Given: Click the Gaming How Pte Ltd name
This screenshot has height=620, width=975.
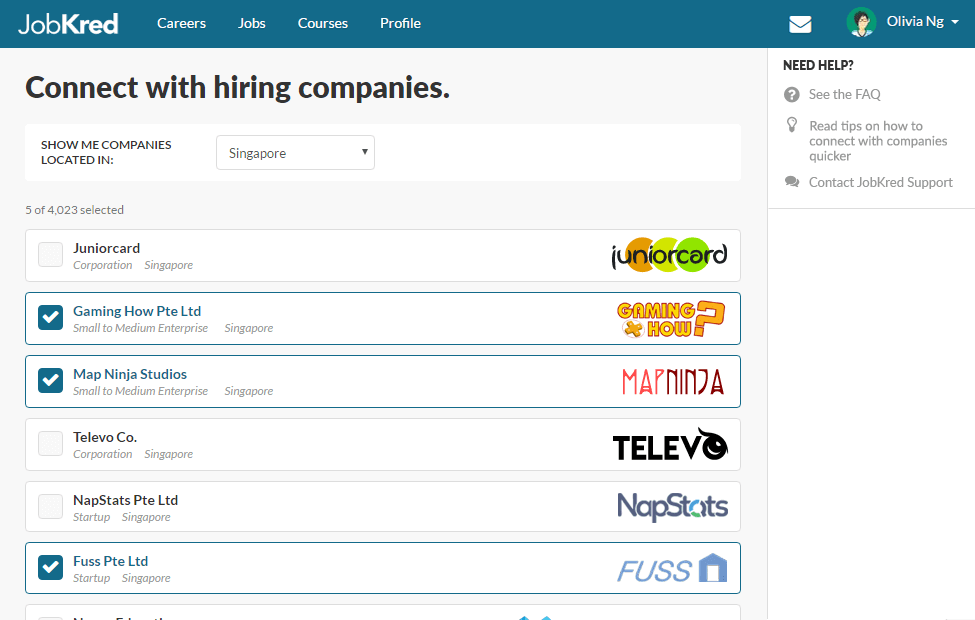Looking at the screenshot, I should click(x=137, y=311).
